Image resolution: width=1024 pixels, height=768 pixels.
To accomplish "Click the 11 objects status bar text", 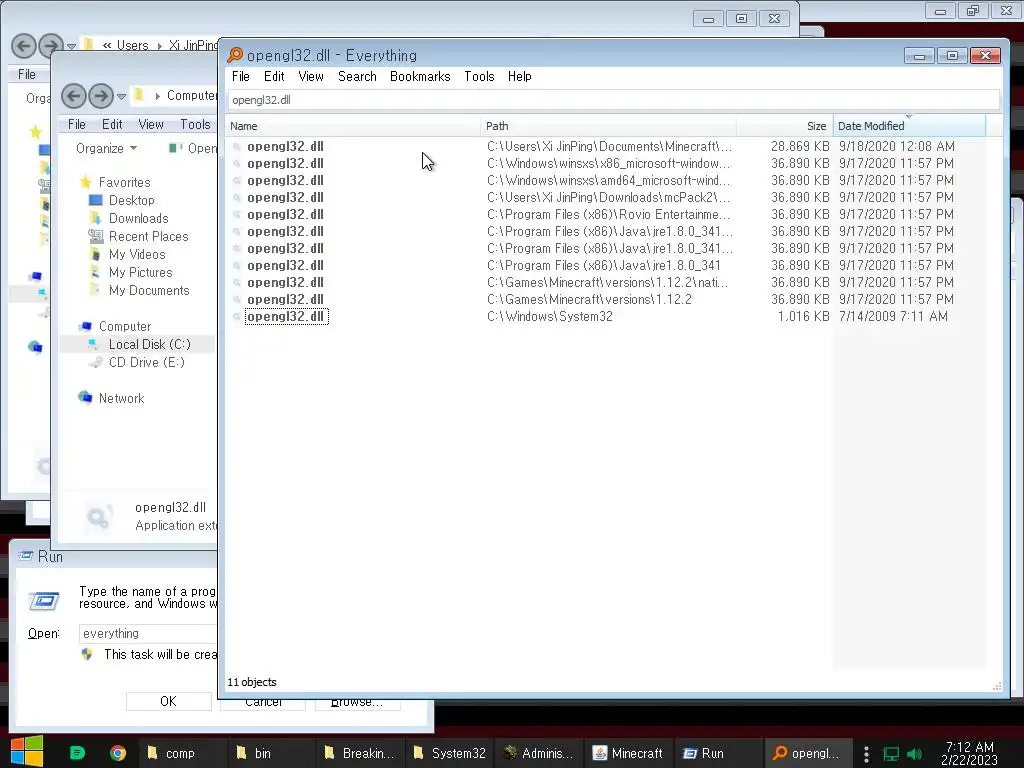I will [x=251, y=682].
